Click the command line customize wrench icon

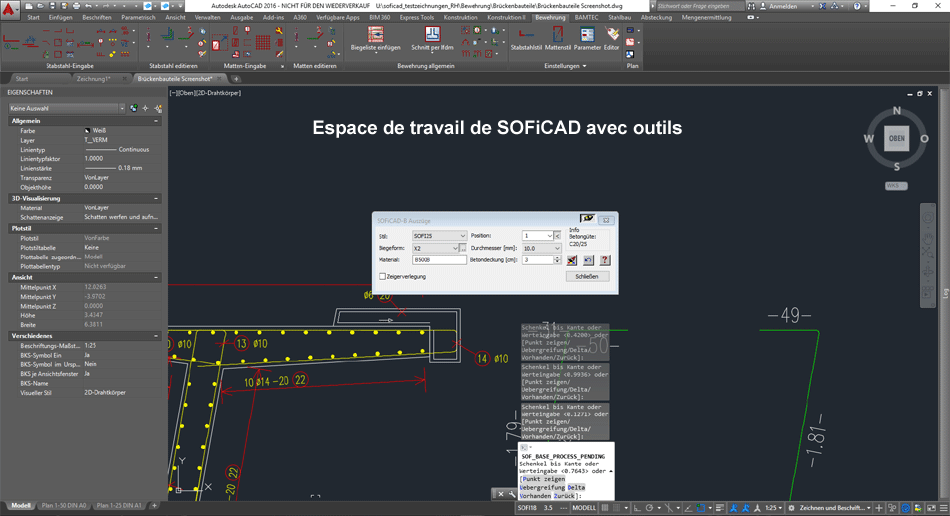[x=513, y=494]
